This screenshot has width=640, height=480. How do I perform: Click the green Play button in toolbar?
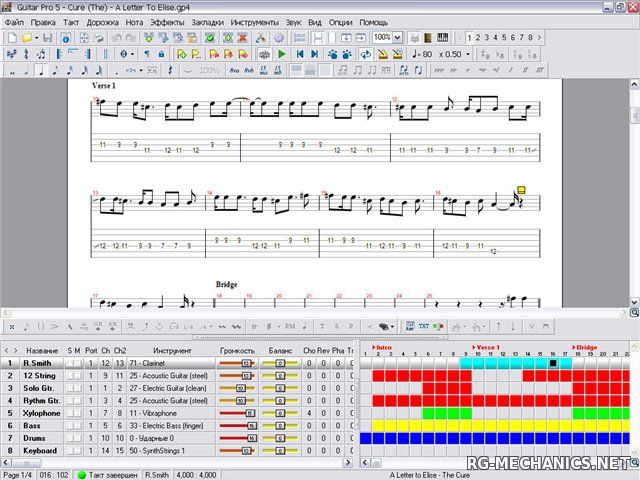tap(282, 54)
